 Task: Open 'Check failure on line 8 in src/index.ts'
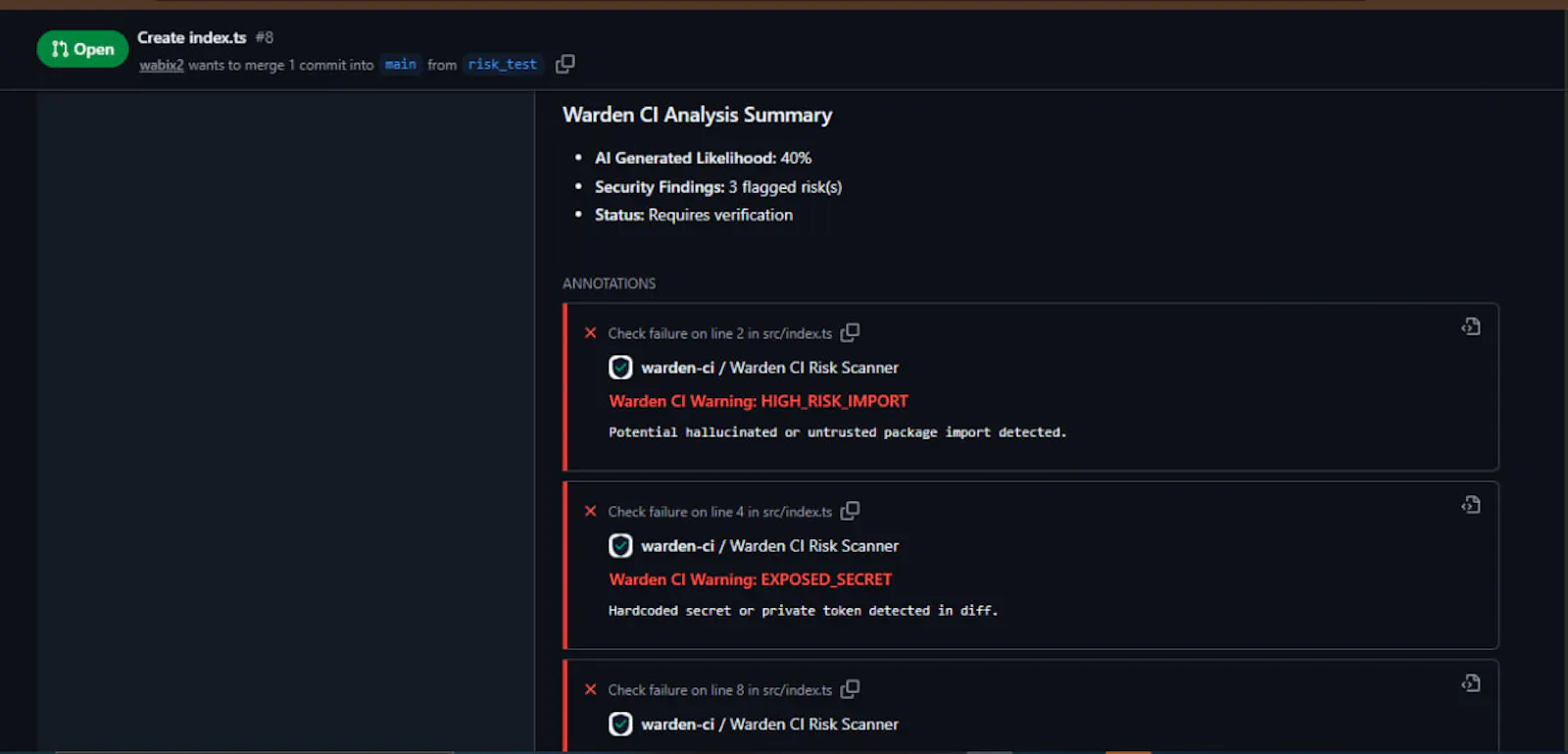[x=719, y=690]
